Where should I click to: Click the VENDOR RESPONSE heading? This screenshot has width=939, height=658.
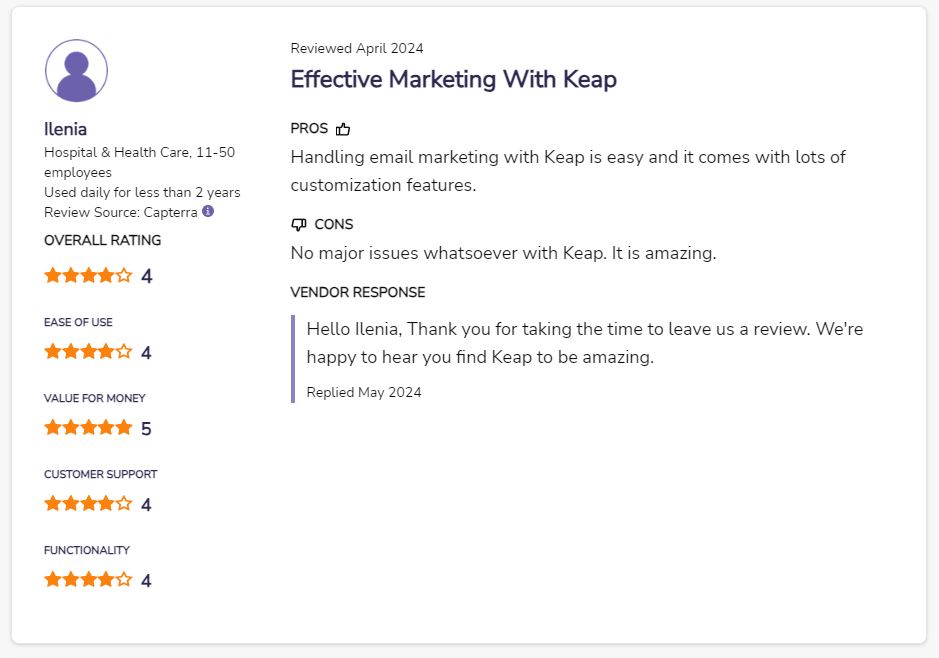pyautogui.click(x=358, y=292)
